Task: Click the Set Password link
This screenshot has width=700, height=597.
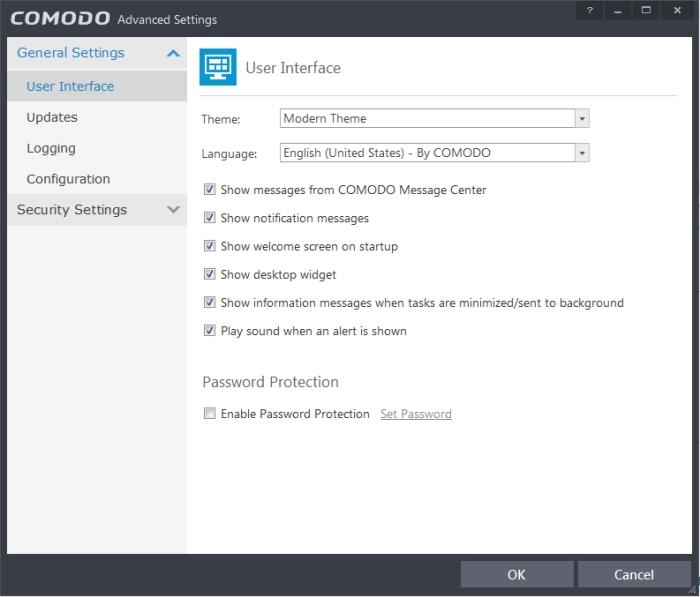Action: 416,414
